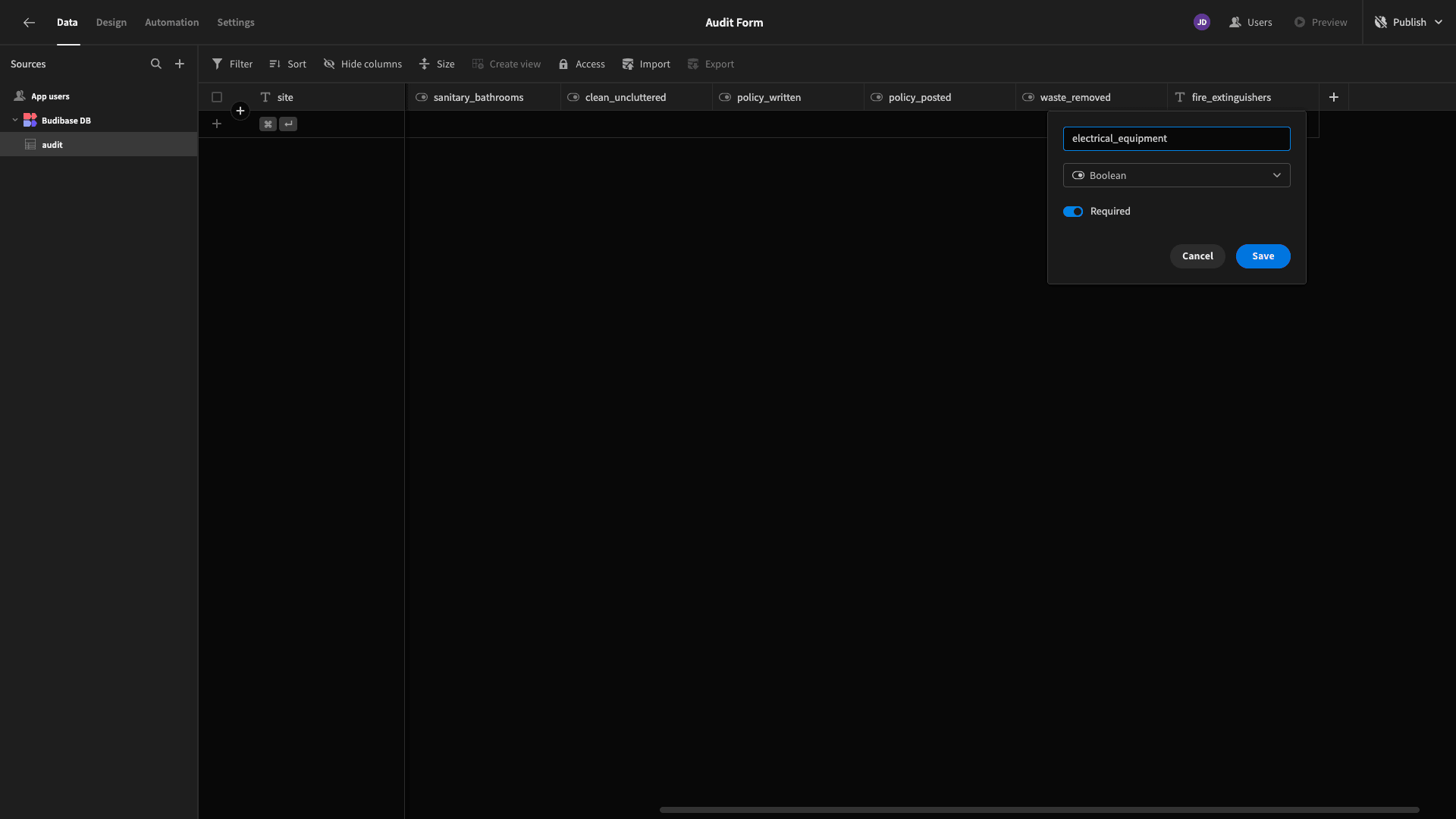Switch to the Automation tab

tap(172, 23)
